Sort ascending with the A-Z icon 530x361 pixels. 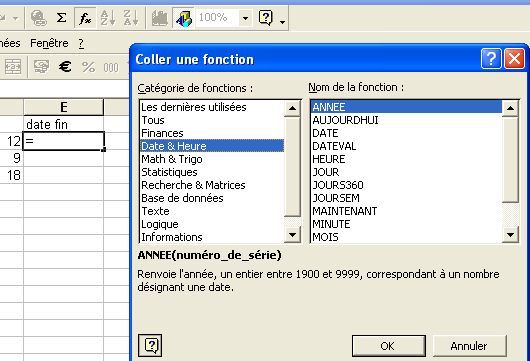[108, 18]
